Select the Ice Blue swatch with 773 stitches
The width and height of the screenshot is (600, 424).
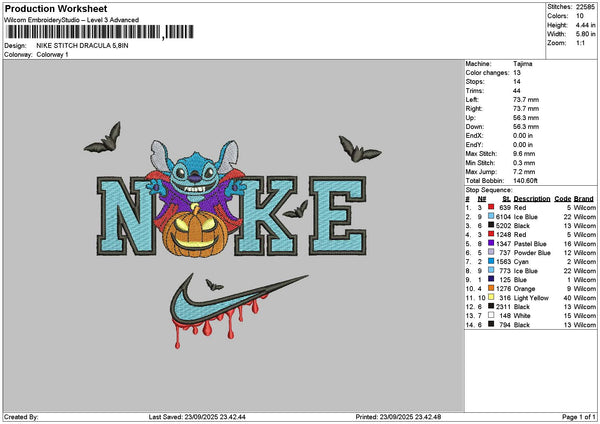click(x=491, y=271)
